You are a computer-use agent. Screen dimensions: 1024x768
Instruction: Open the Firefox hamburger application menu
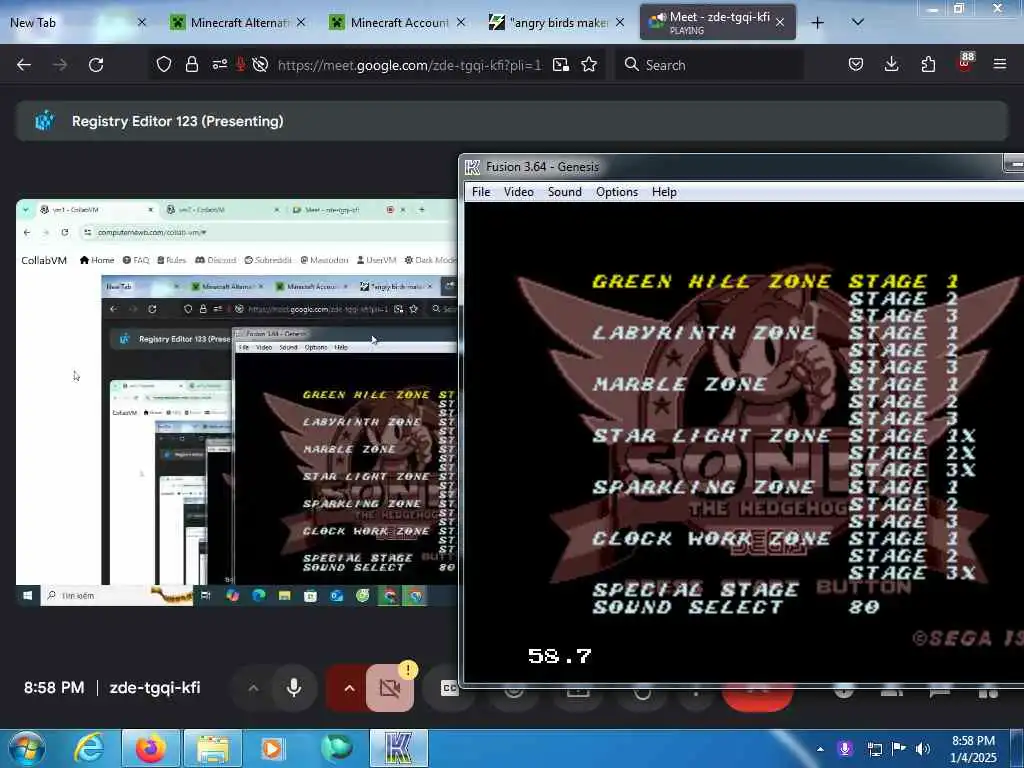tap(1000, 64)
